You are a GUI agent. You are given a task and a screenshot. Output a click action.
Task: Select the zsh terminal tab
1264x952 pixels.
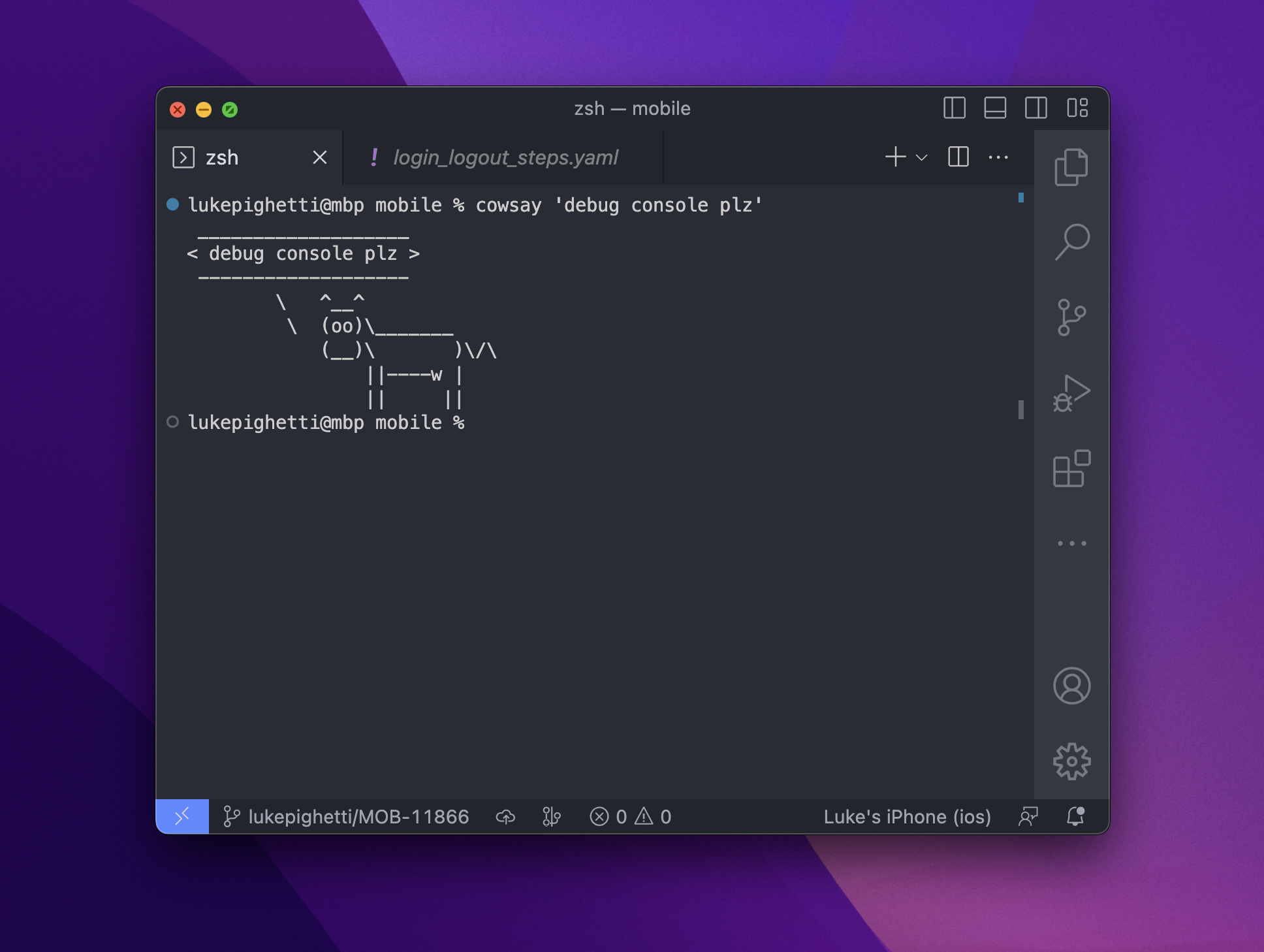coord(223,157)
